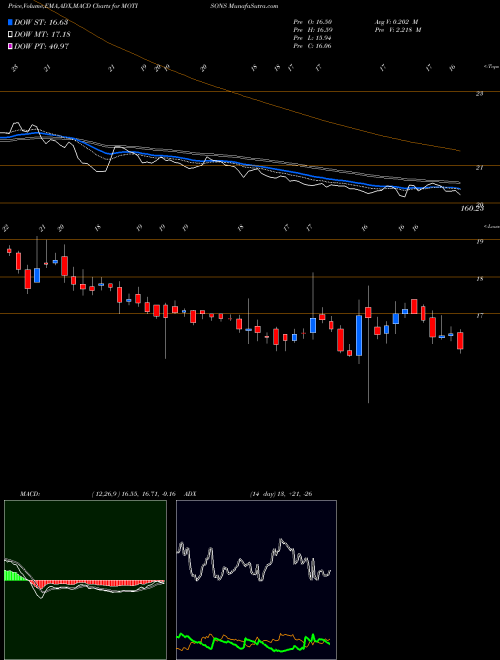Click the thick blue EMA line endpoint
Viewport: 500px width, 660px height.
[459, 189]
